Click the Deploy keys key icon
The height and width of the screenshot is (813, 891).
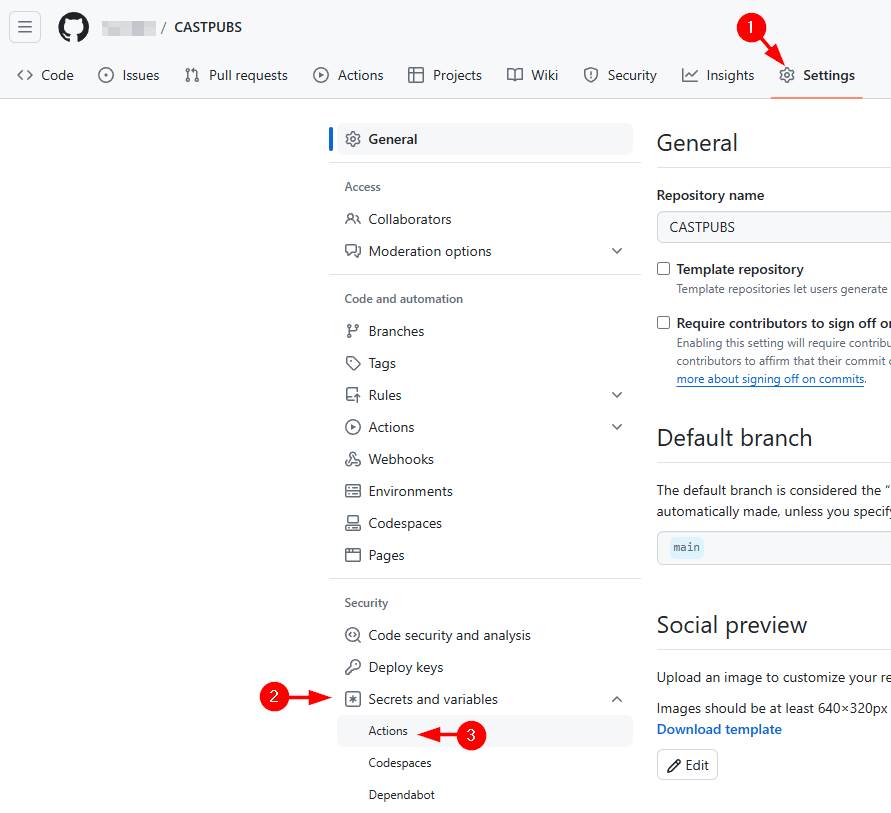352,667
